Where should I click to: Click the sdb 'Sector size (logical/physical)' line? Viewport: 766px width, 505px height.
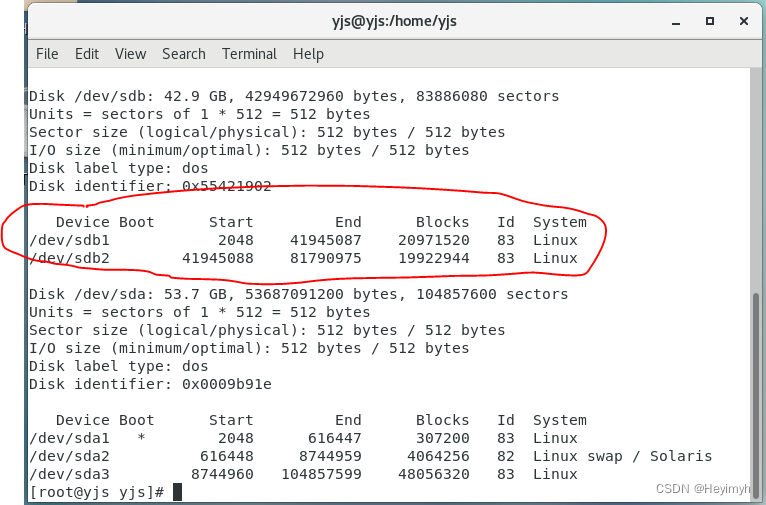267,132
